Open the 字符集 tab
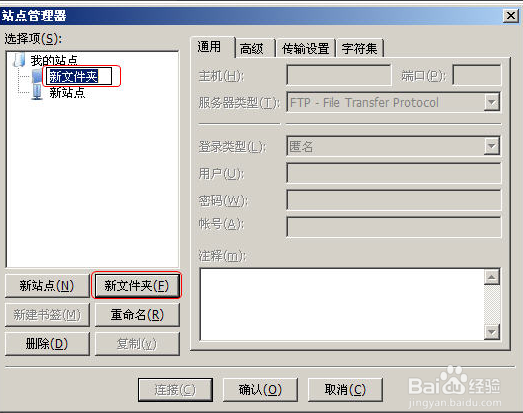The height and width of the screenshot is (413, 523). click(x=360, y=49)
